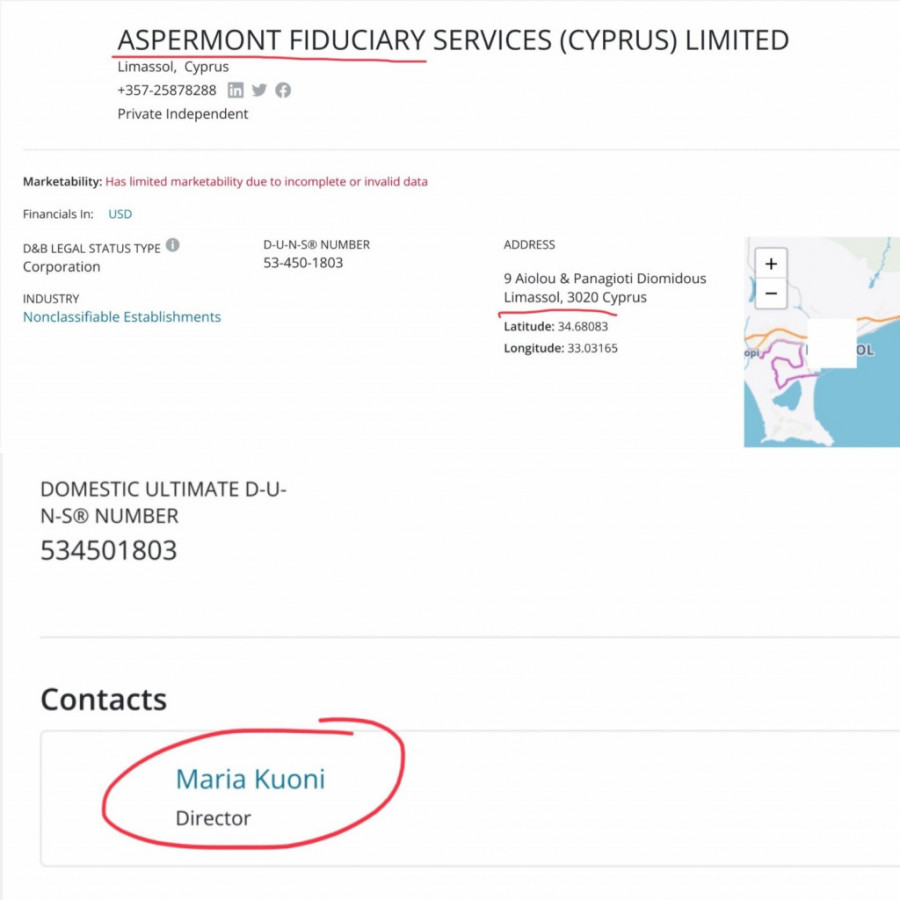
Task: Open the company's Facebook page icon
Action: point(284,90)
